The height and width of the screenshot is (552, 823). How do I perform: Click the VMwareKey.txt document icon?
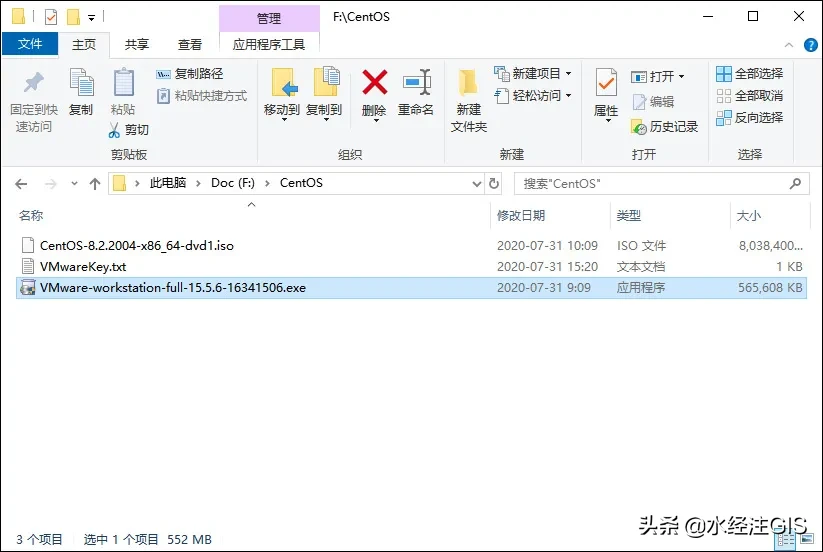(x=28, y=267)
